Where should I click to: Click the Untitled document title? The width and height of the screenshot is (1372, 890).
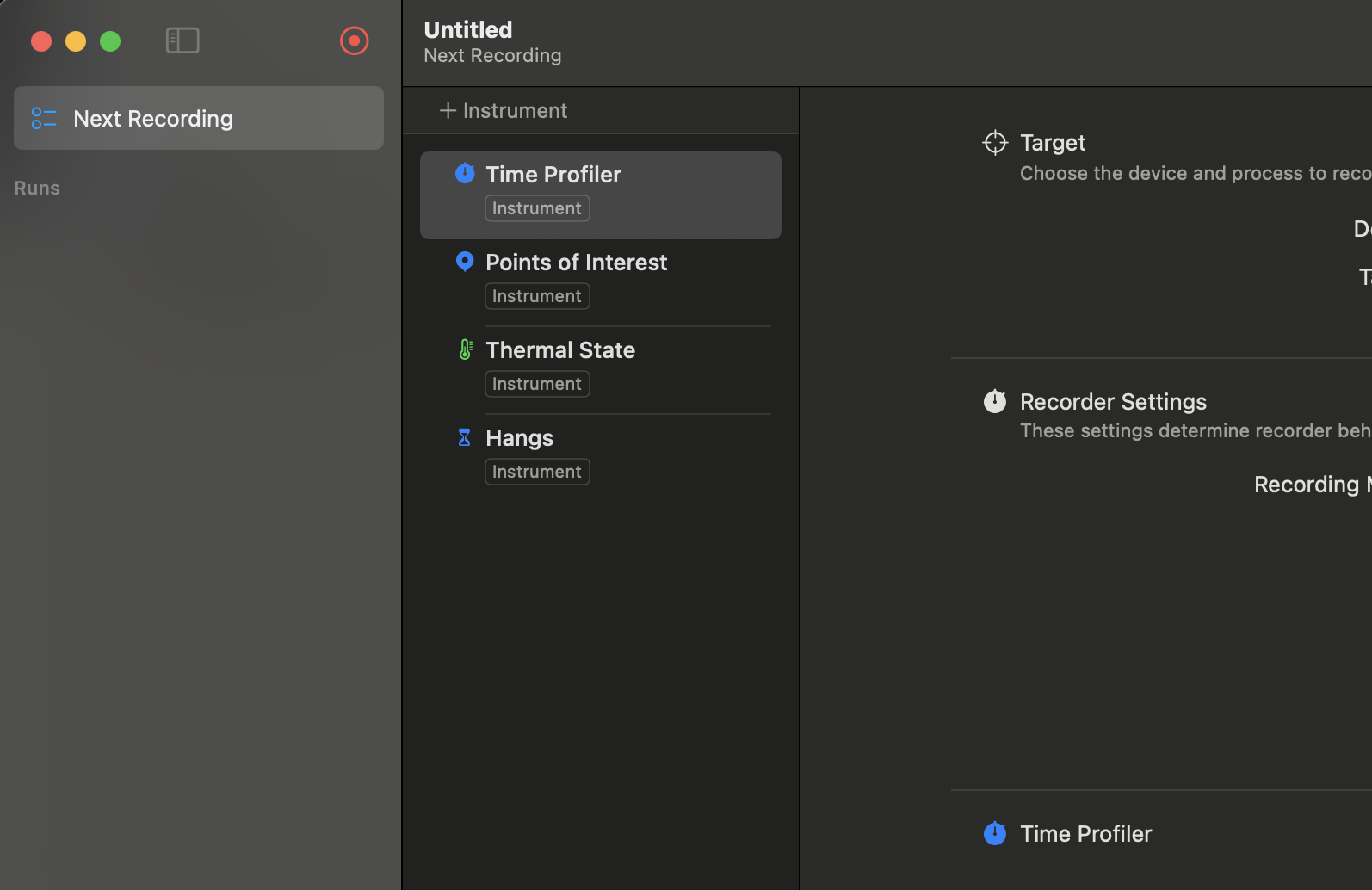click(468, 29)
